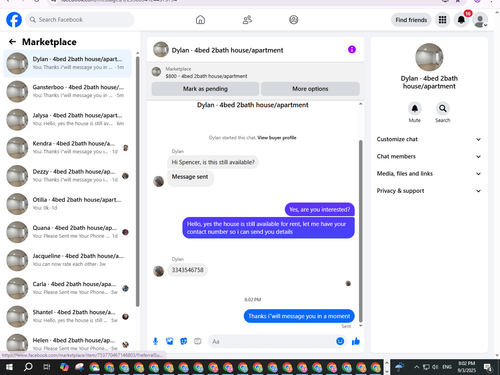Open conversation information purple icon
Viewport: 500px width, 375px height.
[352, 50]
